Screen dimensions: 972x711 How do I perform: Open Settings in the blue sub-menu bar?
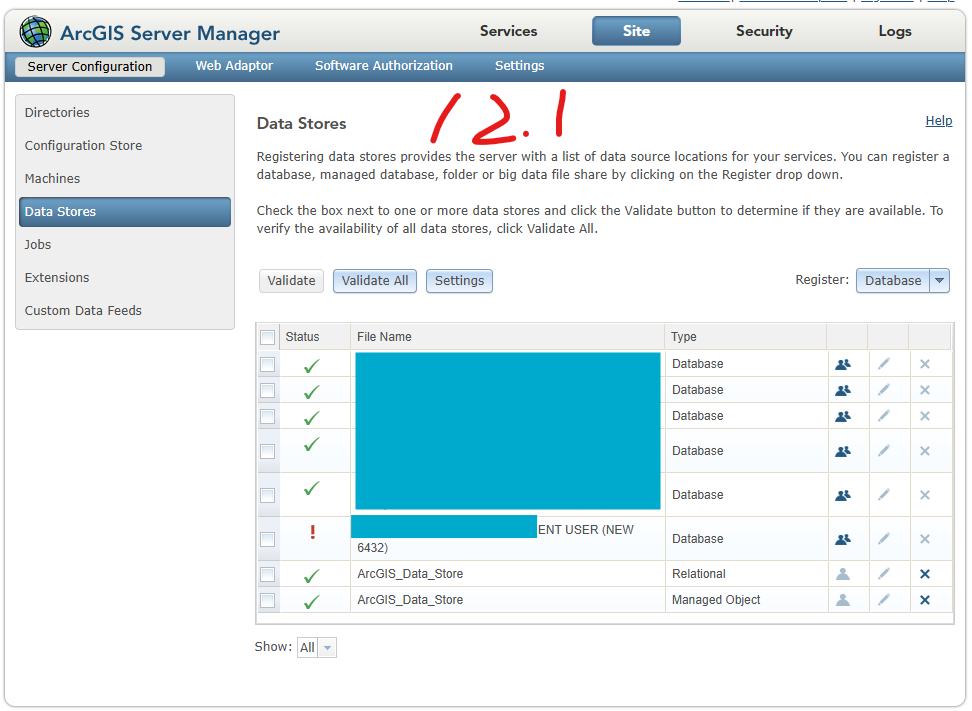tap(519, 66)
